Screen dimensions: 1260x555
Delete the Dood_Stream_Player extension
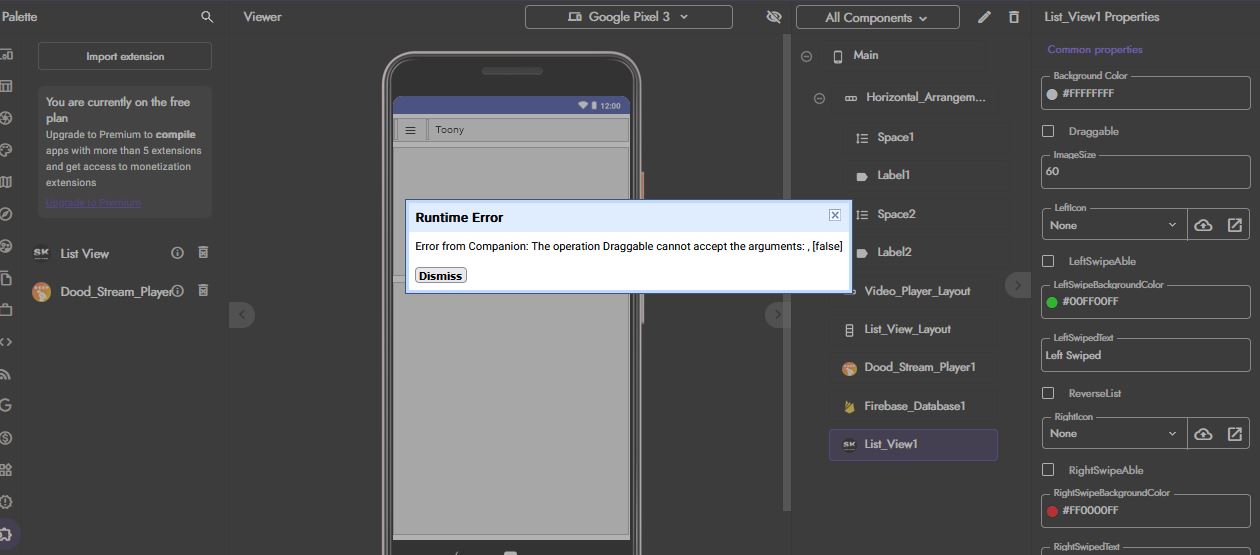(203, 291)
